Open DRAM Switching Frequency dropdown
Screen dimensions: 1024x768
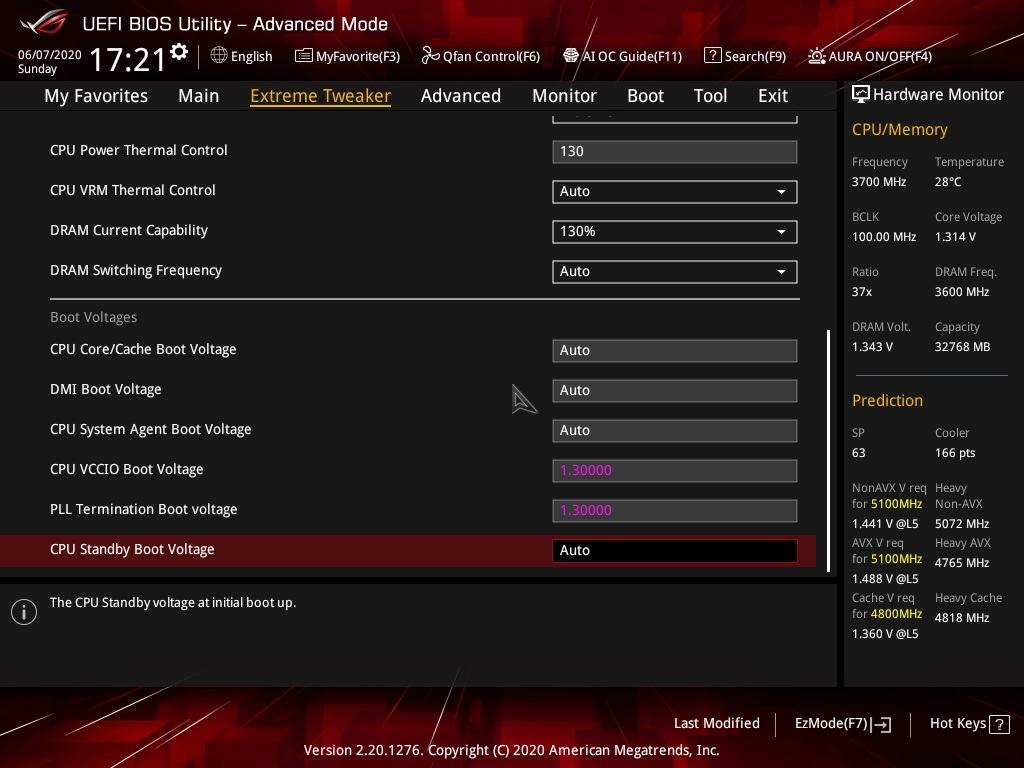tap(675, 271)
